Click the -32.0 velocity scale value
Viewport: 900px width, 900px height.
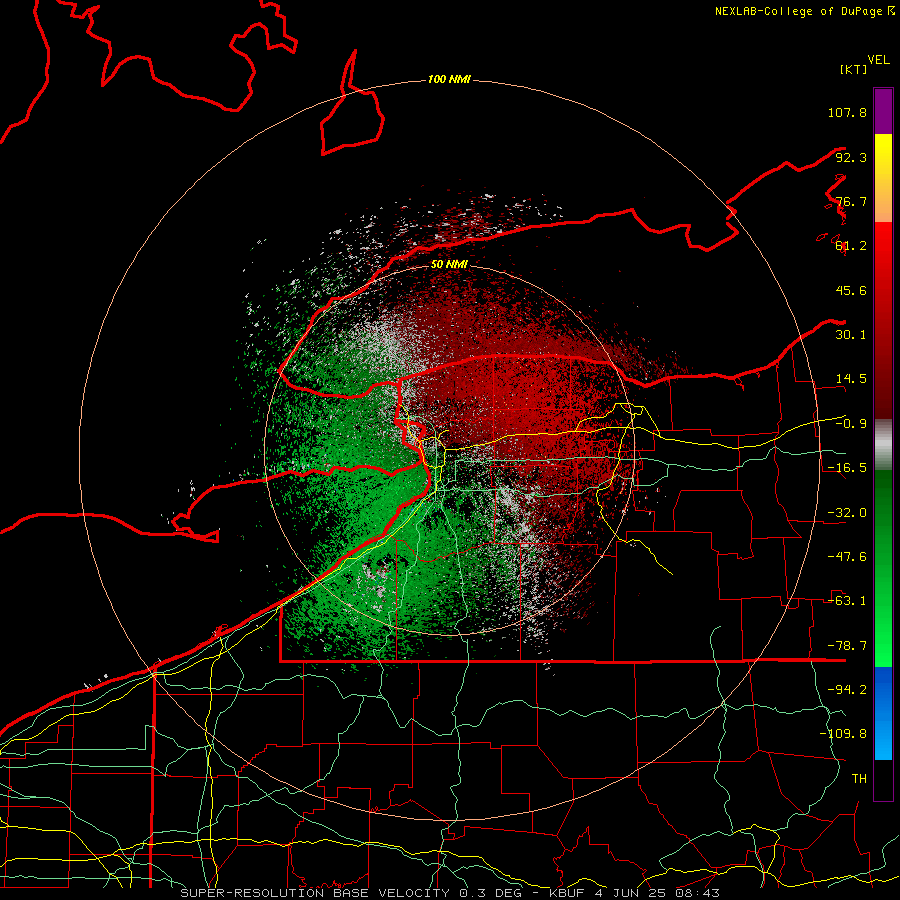tap(847, 513)
